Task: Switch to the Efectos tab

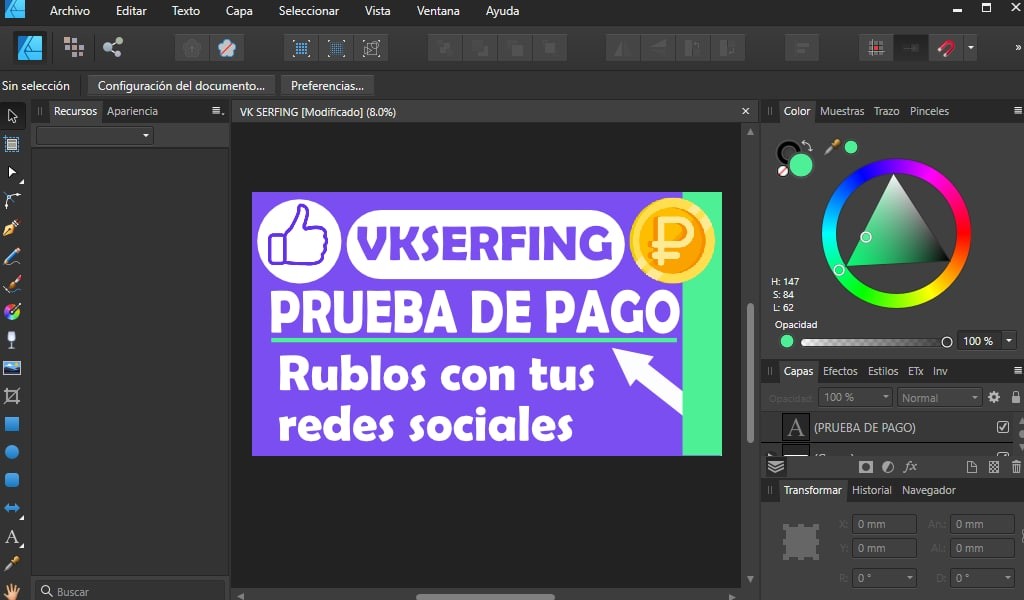Action: [840, 371]
